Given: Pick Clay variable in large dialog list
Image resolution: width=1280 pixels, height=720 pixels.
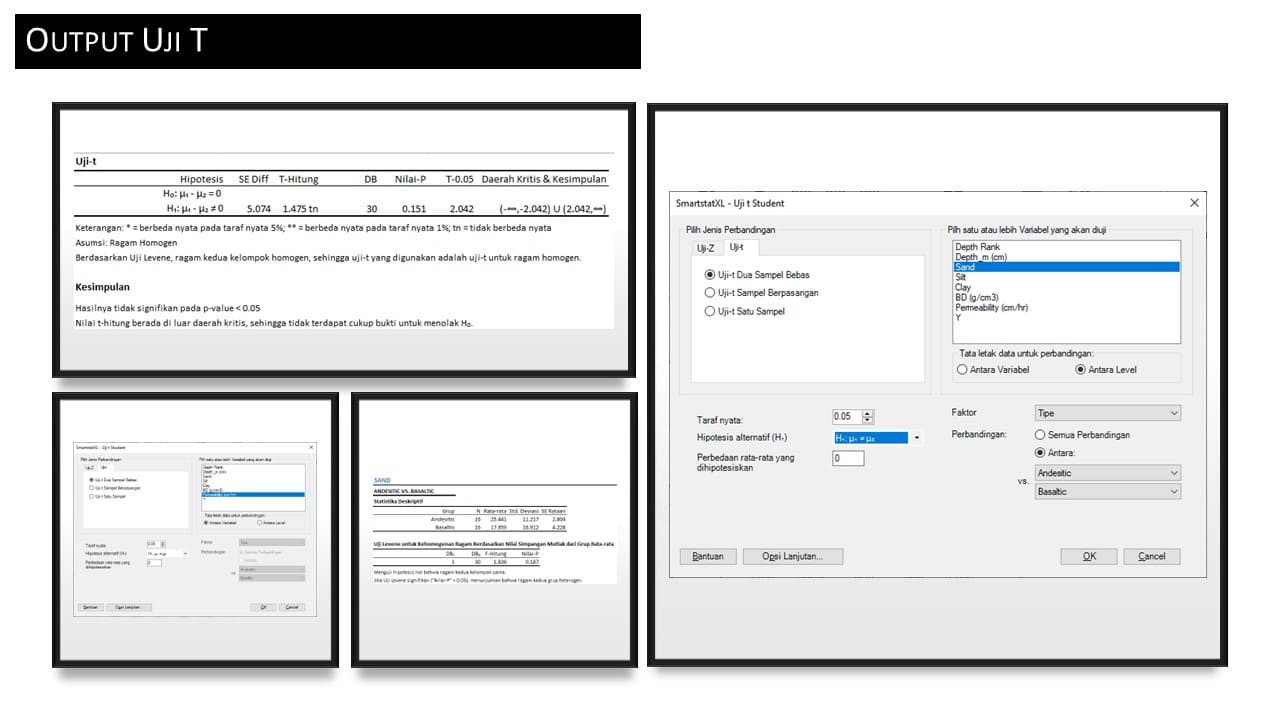Looking at the screenshot, I should pyautogui.click(x=963, y=287).
